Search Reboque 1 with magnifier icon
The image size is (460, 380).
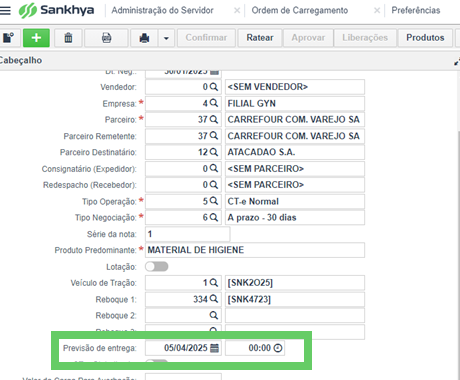(x=214, y=299)
